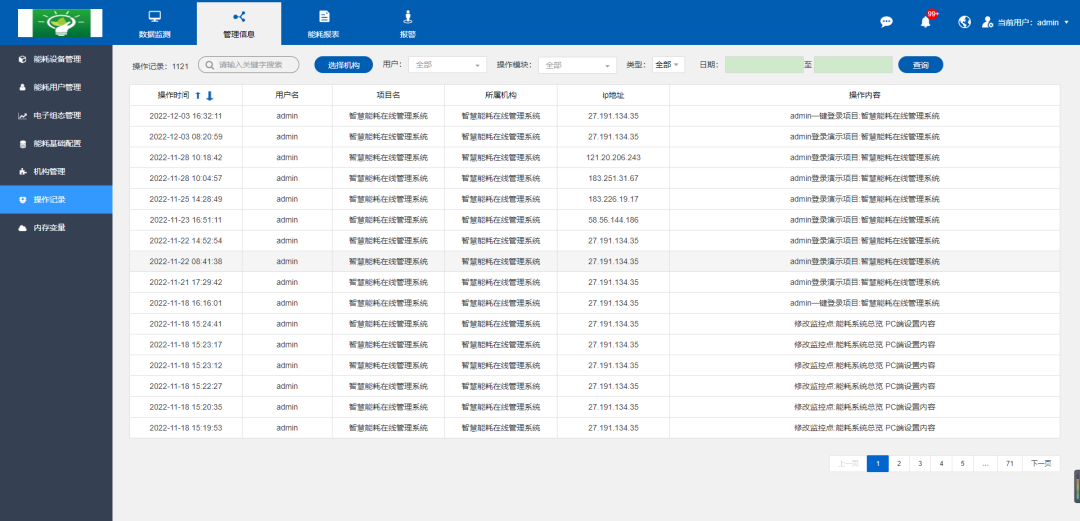Open the 类型 dropdown showing 全部
Image resolution: width=1080 pixels, height=521 pixels.
[667, 65]
